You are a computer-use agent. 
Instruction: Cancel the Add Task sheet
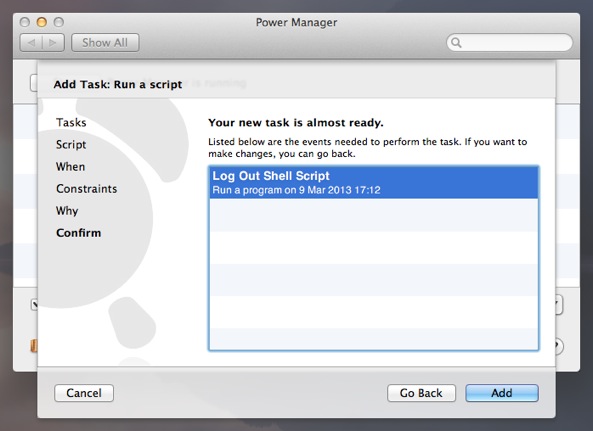(x=84, y=393)
